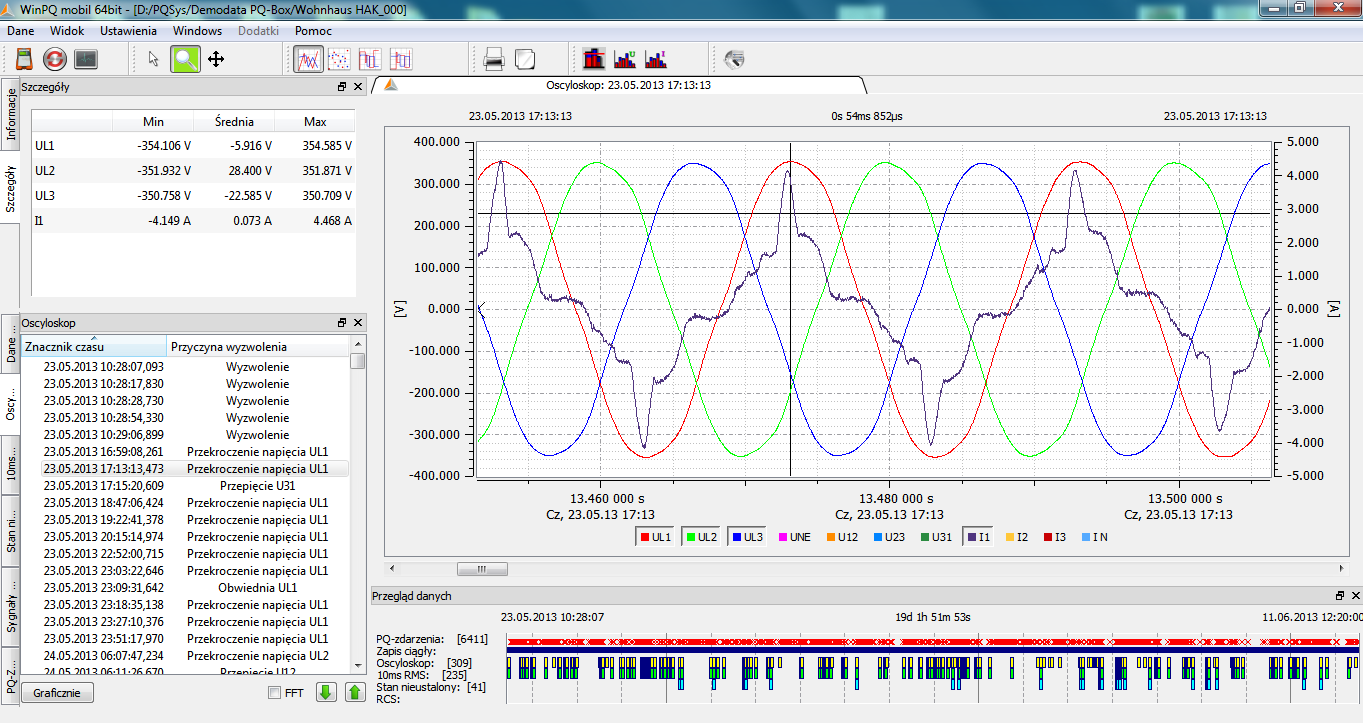Select event 23.05.2013 23:09:31,642 Obwiednia UL1
This screenshot has width=1363, height=723.
click(186, 587)
